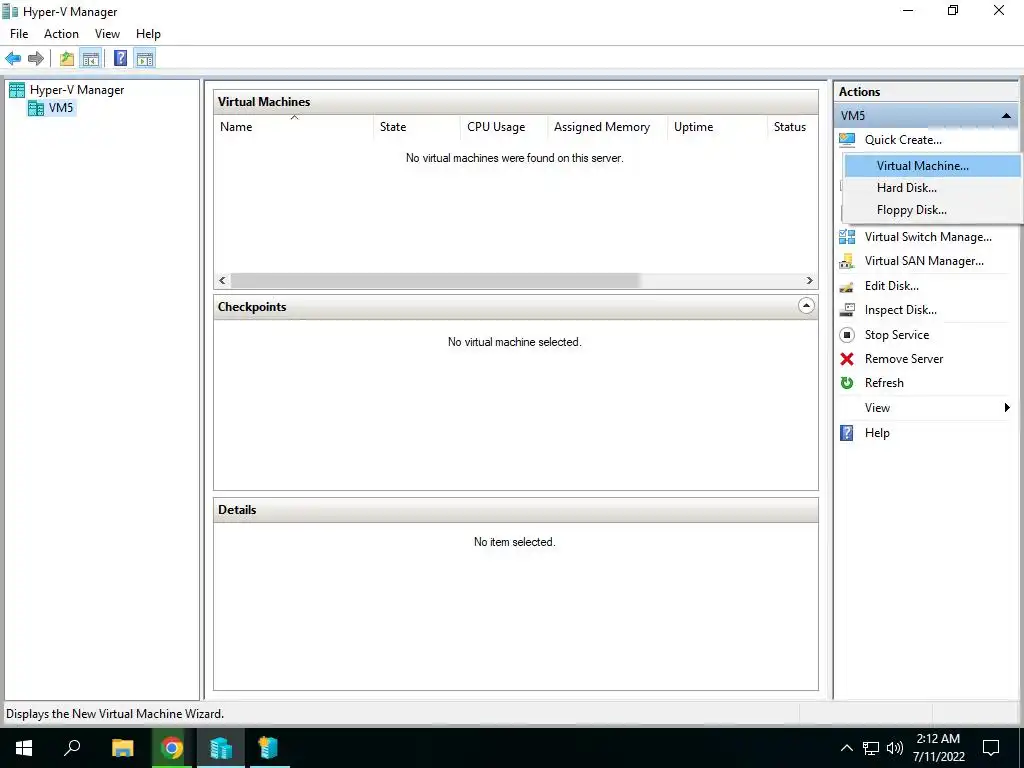Select Hyper-V Manager tree node
Viewport: 1024px width, 768px height.
(x=77, y=90)
